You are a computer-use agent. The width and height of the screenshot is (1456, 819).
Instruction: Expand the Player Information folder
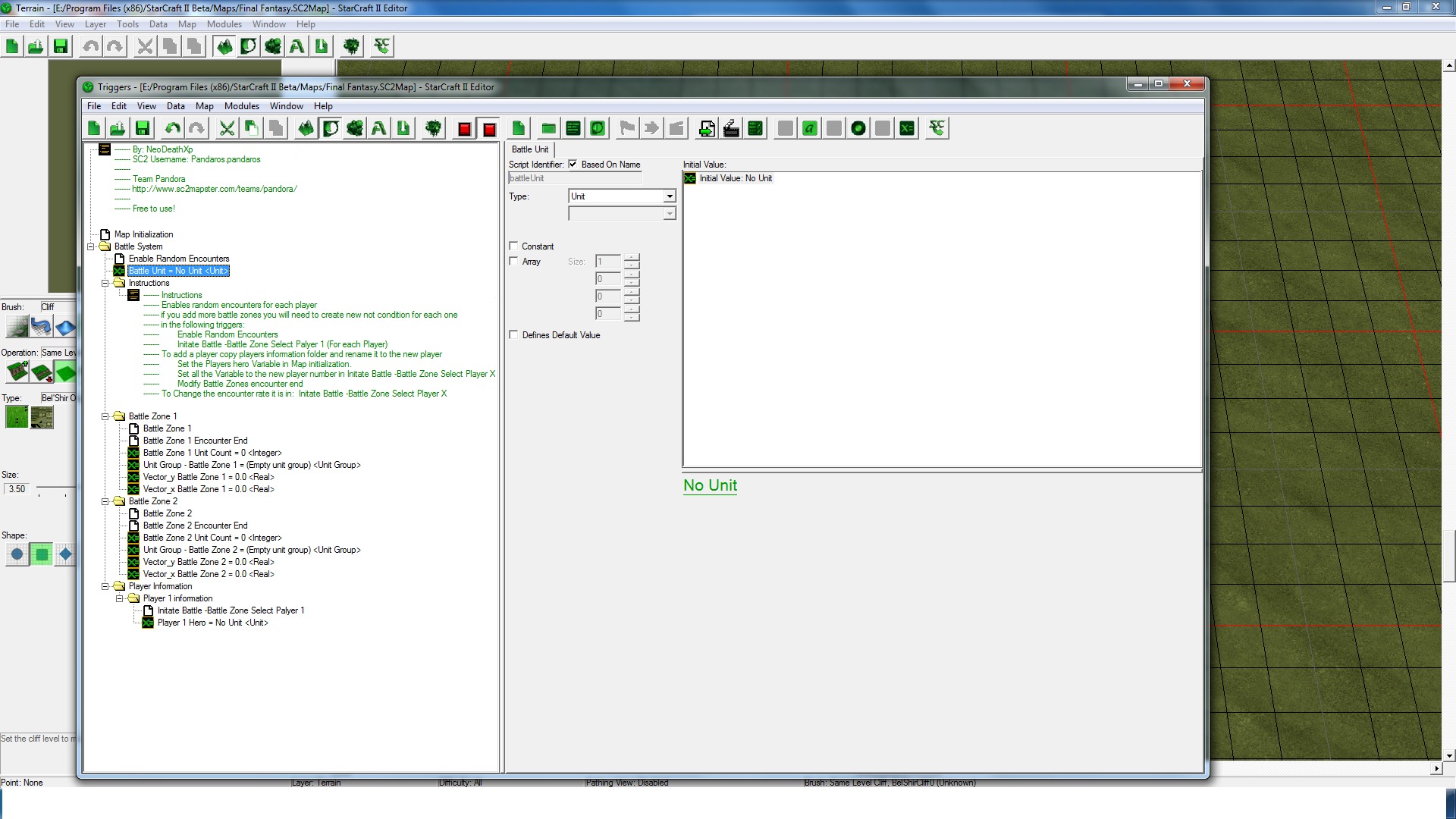point(105,585)
